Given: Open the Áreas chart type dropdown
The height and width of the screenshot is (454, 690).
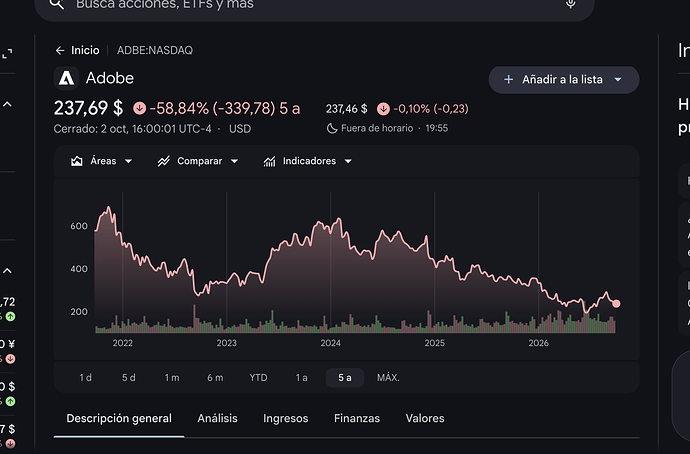Looking at the screenshot, I should (102, 161).
